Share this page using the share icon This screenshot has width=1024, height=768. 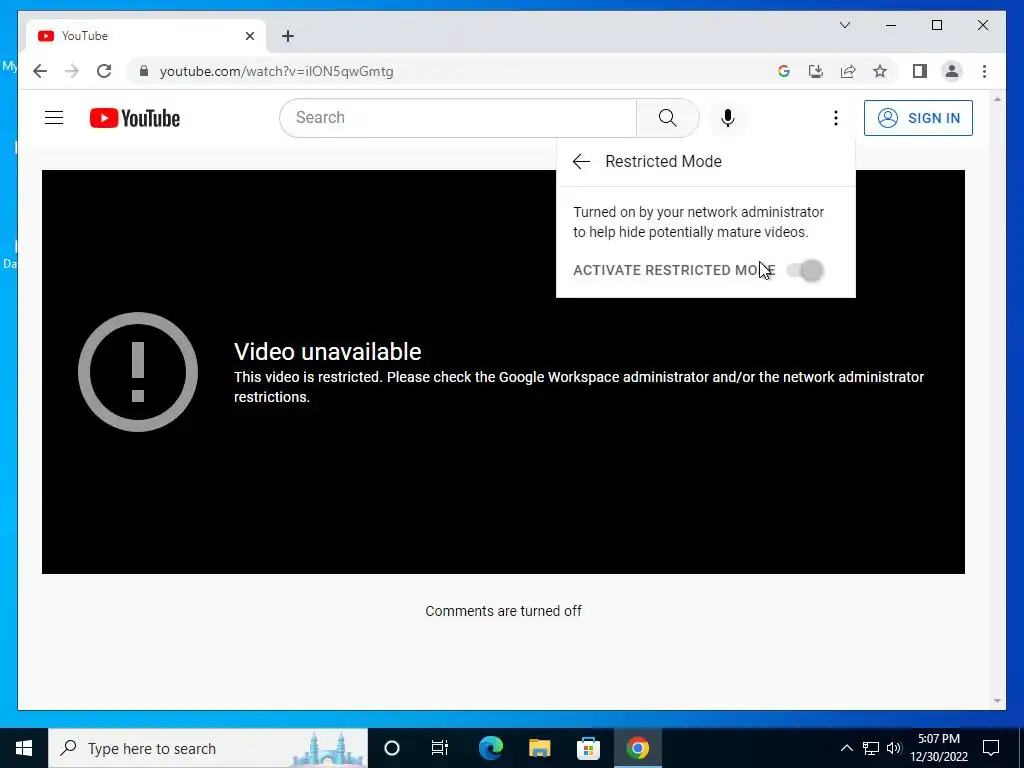click(848, 71)
